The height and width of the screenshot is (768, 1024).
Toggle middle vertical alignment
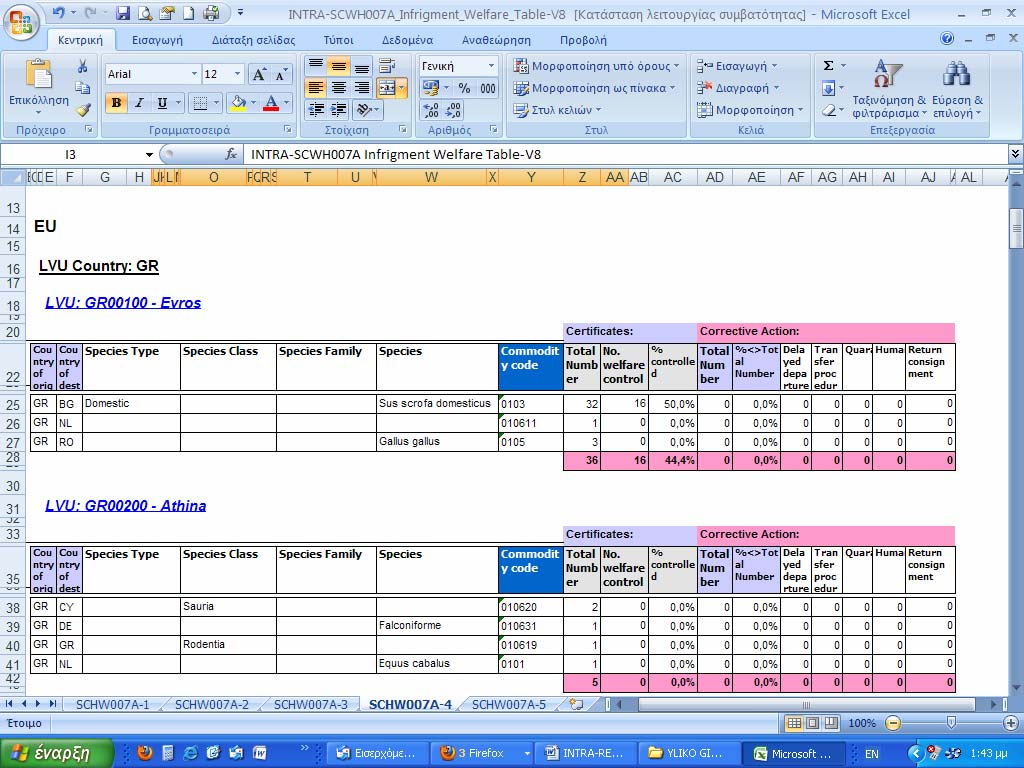tap(338, 65)
